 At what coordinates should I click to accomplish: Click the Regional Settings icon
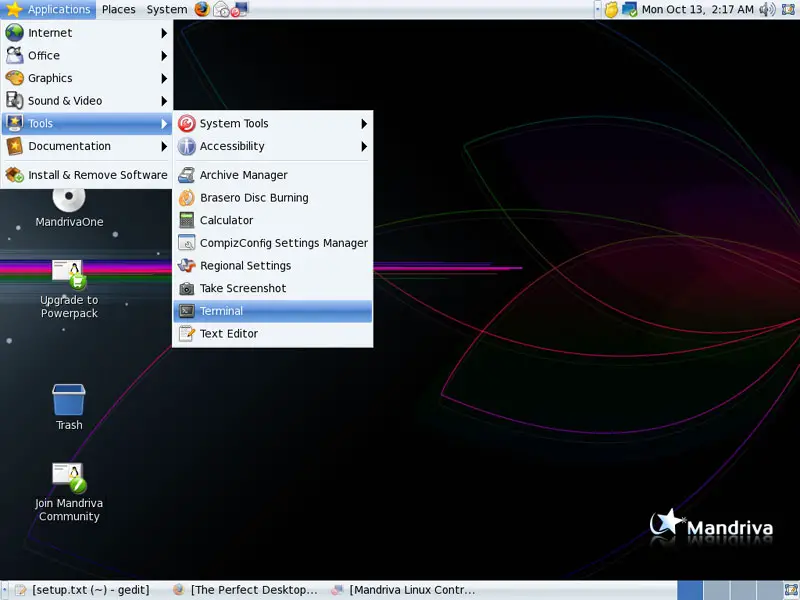point(187,266)
